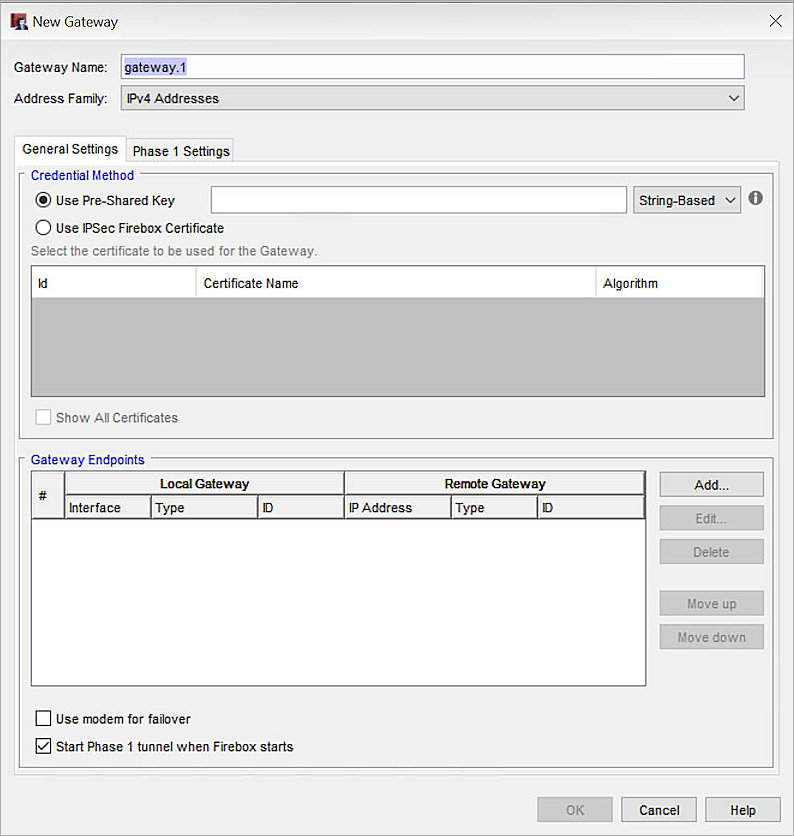The width and height of the screenshot is (794, 836).
Task: Close the New Gateway dialog
Action: [775, 21]
